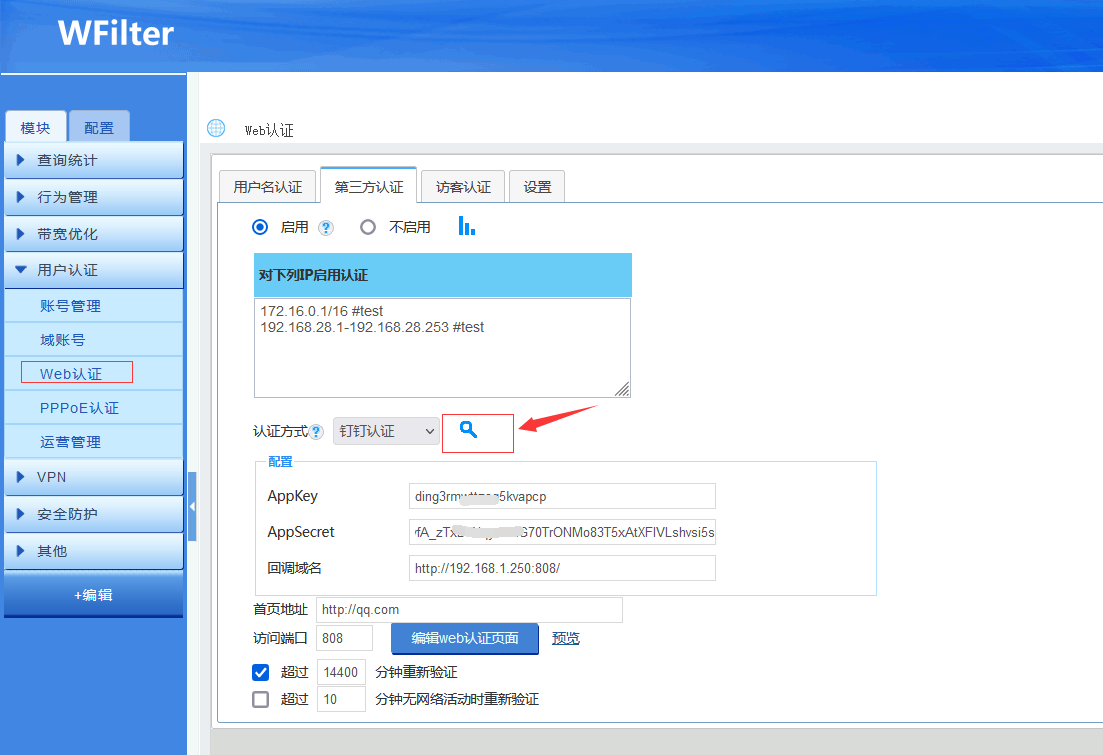Click help icon beside 认证方式 label

click(316, 432)
